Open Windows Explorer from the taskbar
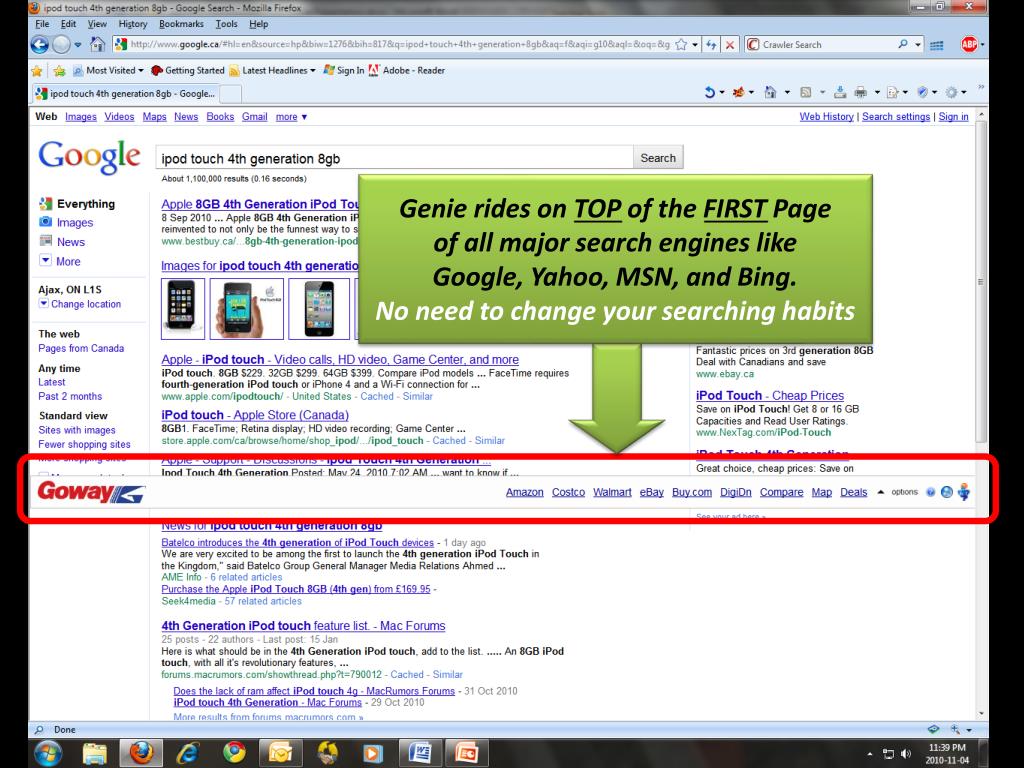 pos(95,753)
